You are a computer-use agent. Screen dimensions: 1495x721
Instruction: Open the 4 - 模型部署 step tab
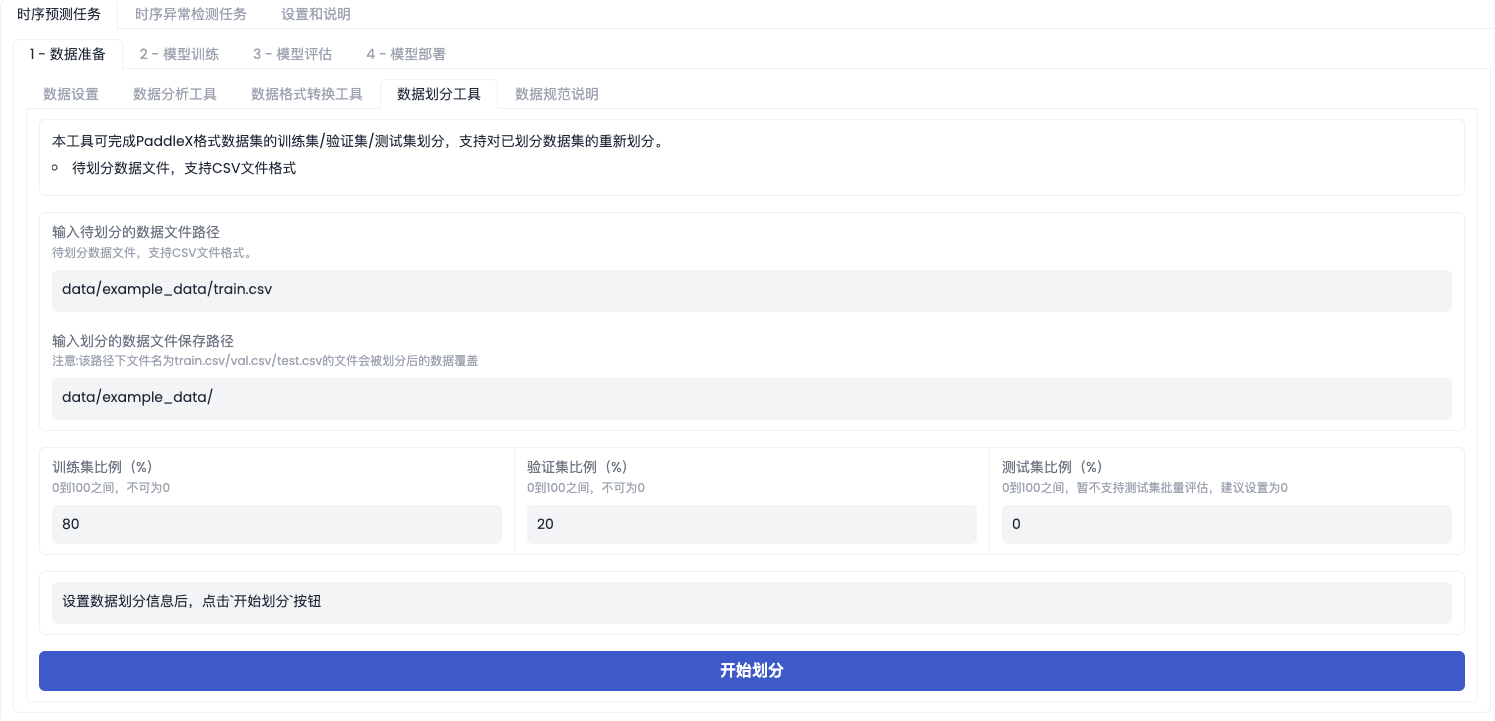point(406,54)
